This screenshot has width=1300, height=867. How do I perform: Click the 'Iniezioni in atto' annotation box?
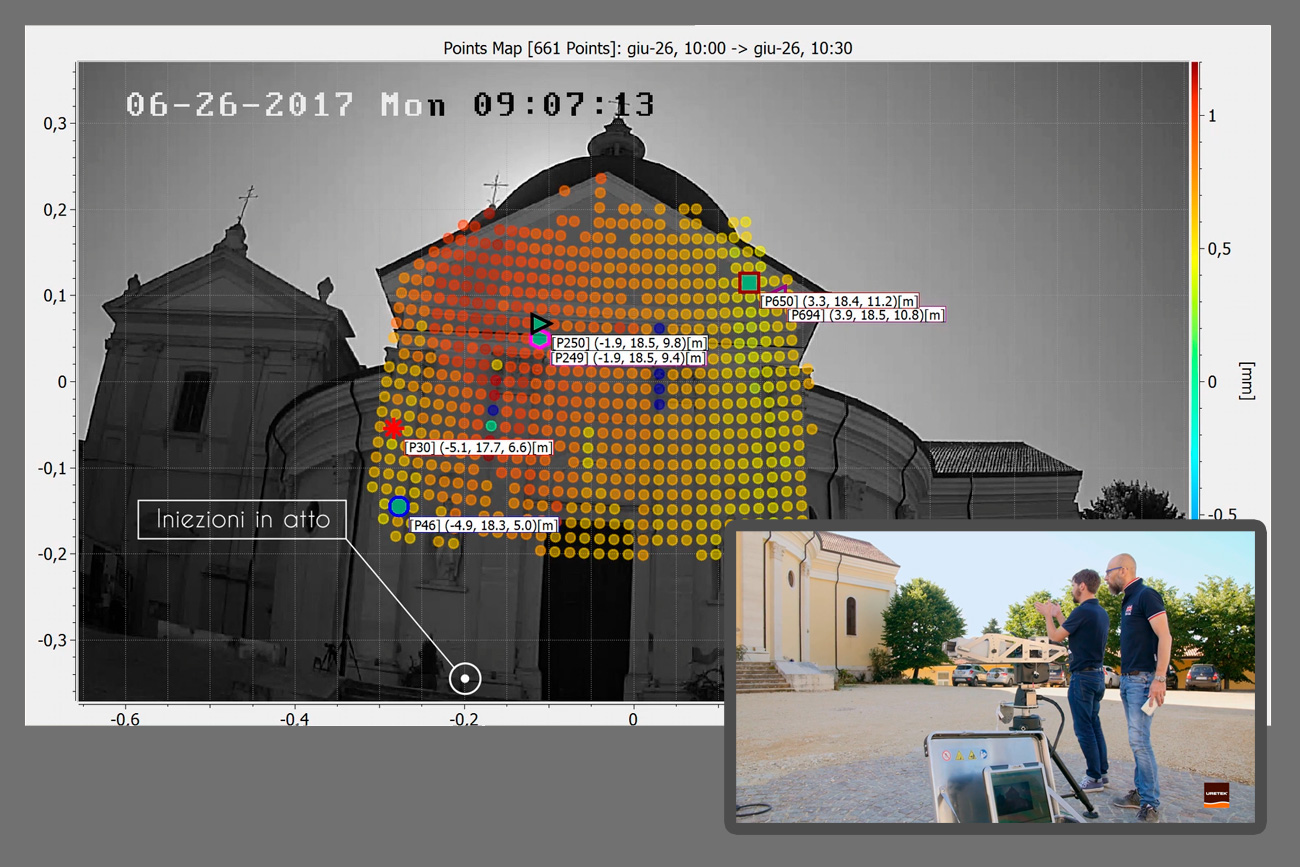(x=242, y=520)
